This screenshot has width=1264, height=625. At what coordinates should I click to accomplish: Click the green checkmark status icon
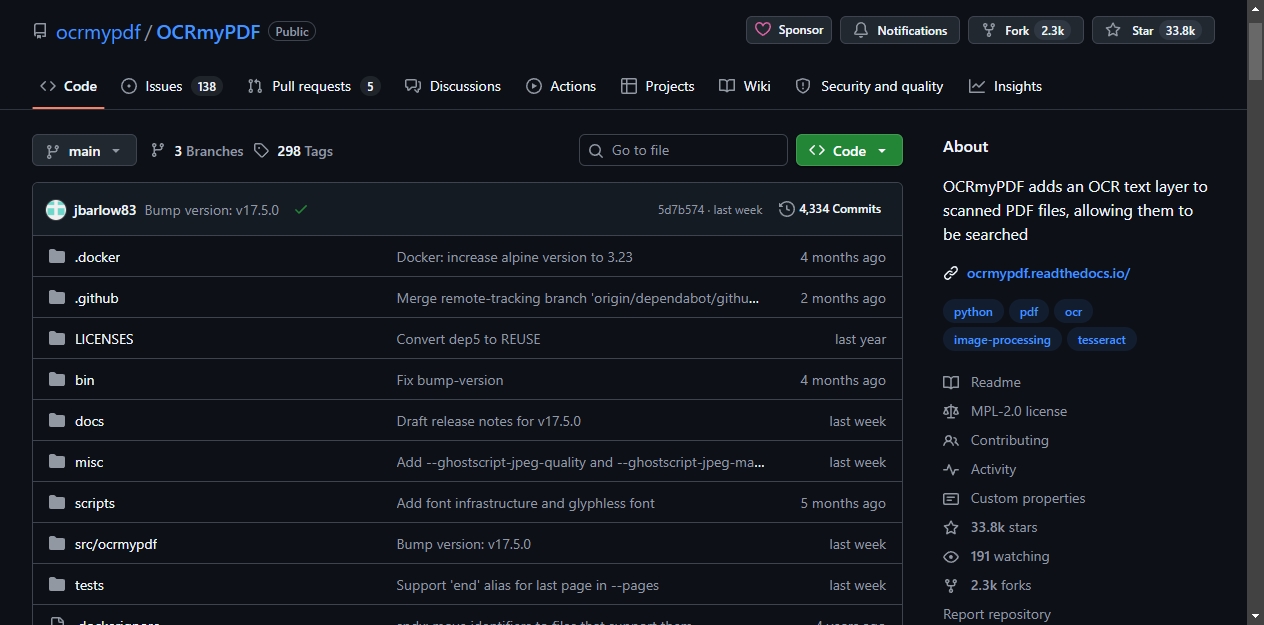(301, 210)
